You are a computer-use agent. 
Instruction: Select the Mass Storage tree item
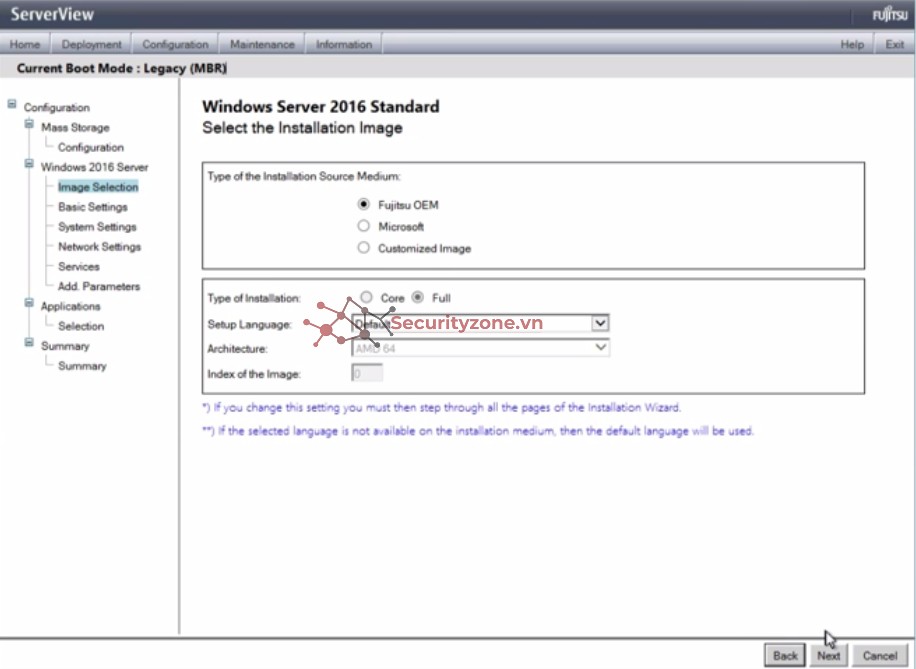pos(75,127)
